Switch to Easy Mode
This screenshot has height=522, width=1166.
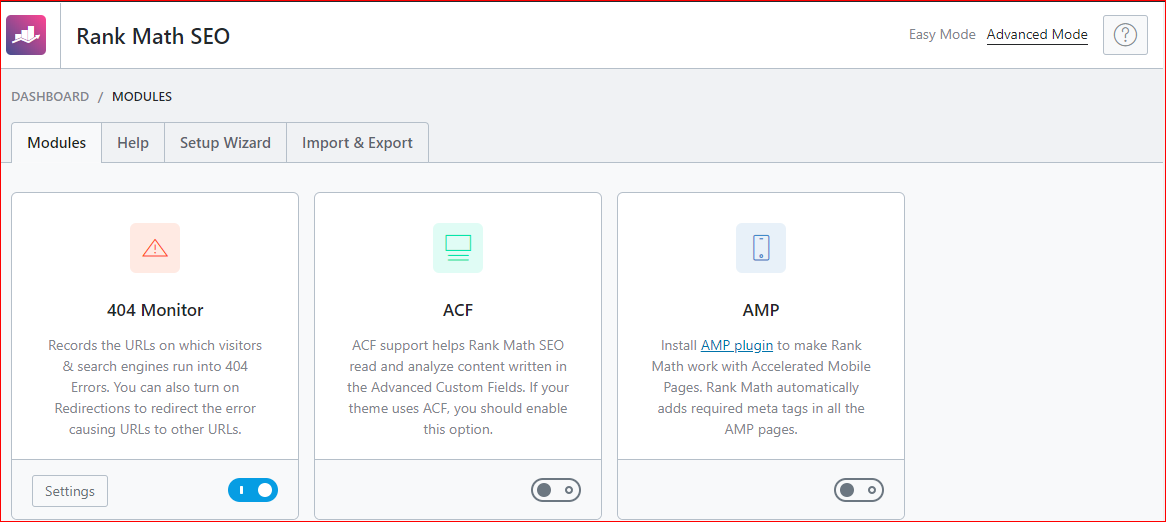pyautogui.click(x=942, y=34)
